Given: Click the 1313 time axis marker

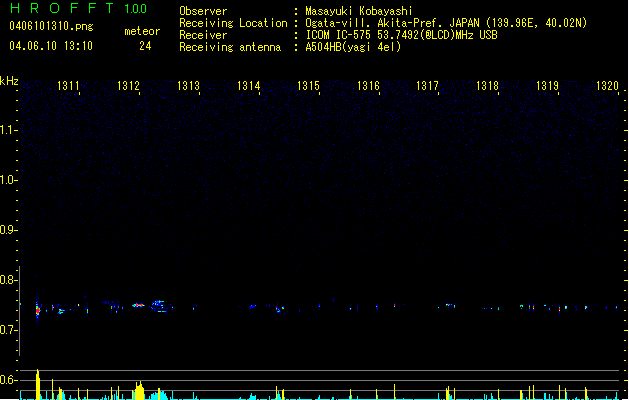Looking at the screenshot, I should (x=188, y=86).
